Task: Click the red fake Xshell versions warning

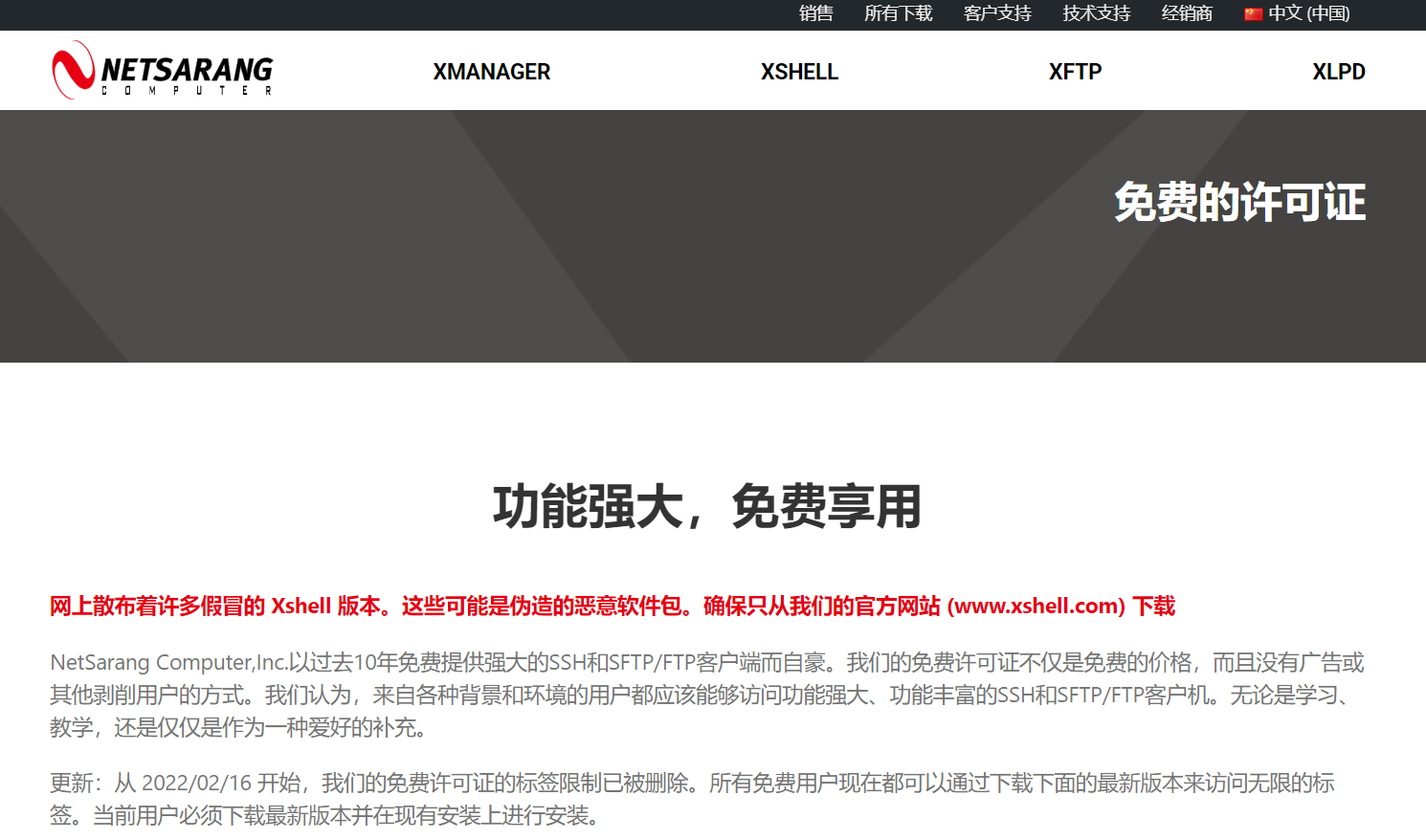Action: click(x=613, y=606)
